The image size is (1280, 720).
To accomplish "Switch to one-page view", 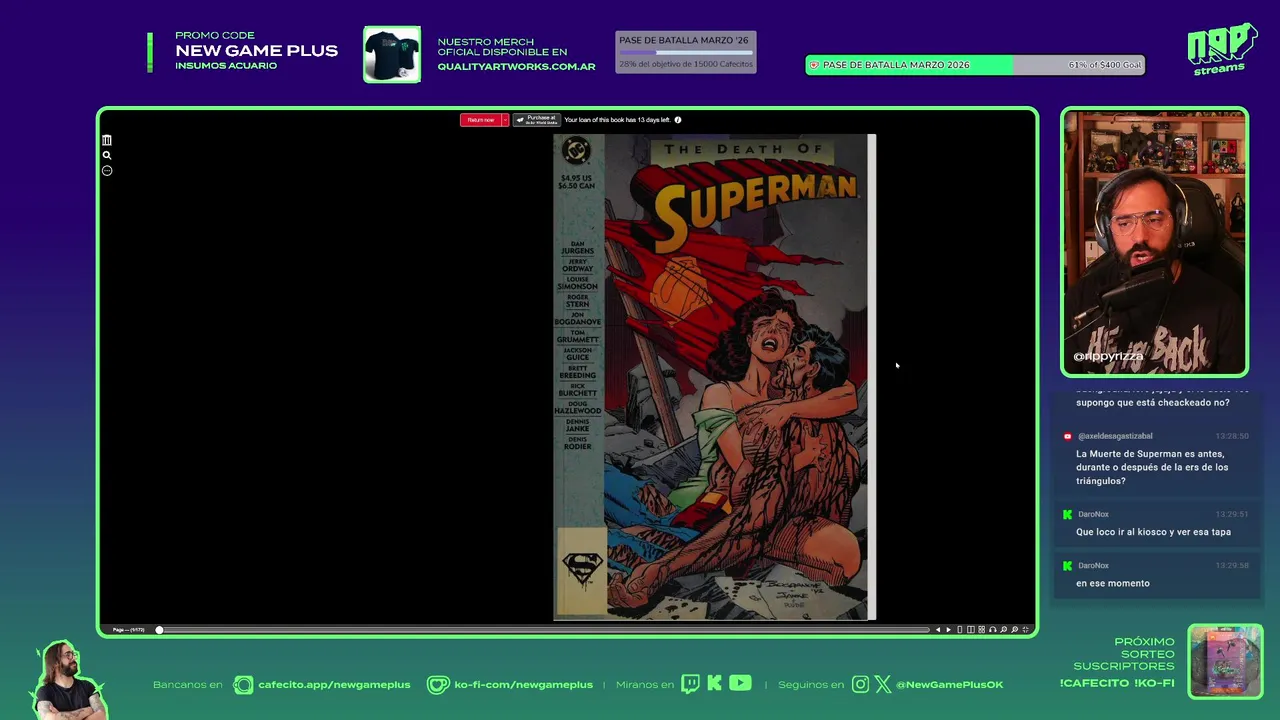I will click(960, 630).
